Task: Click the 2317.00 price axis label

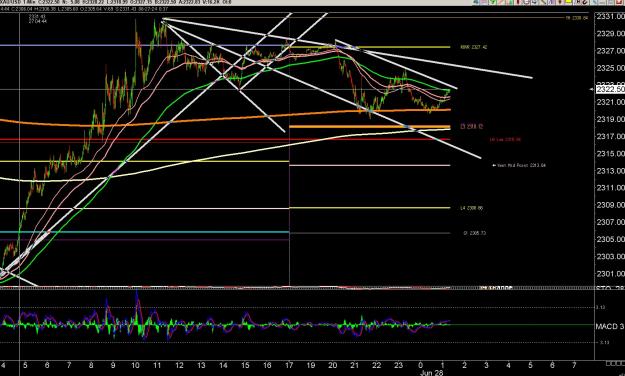Action: coord(610,136)
